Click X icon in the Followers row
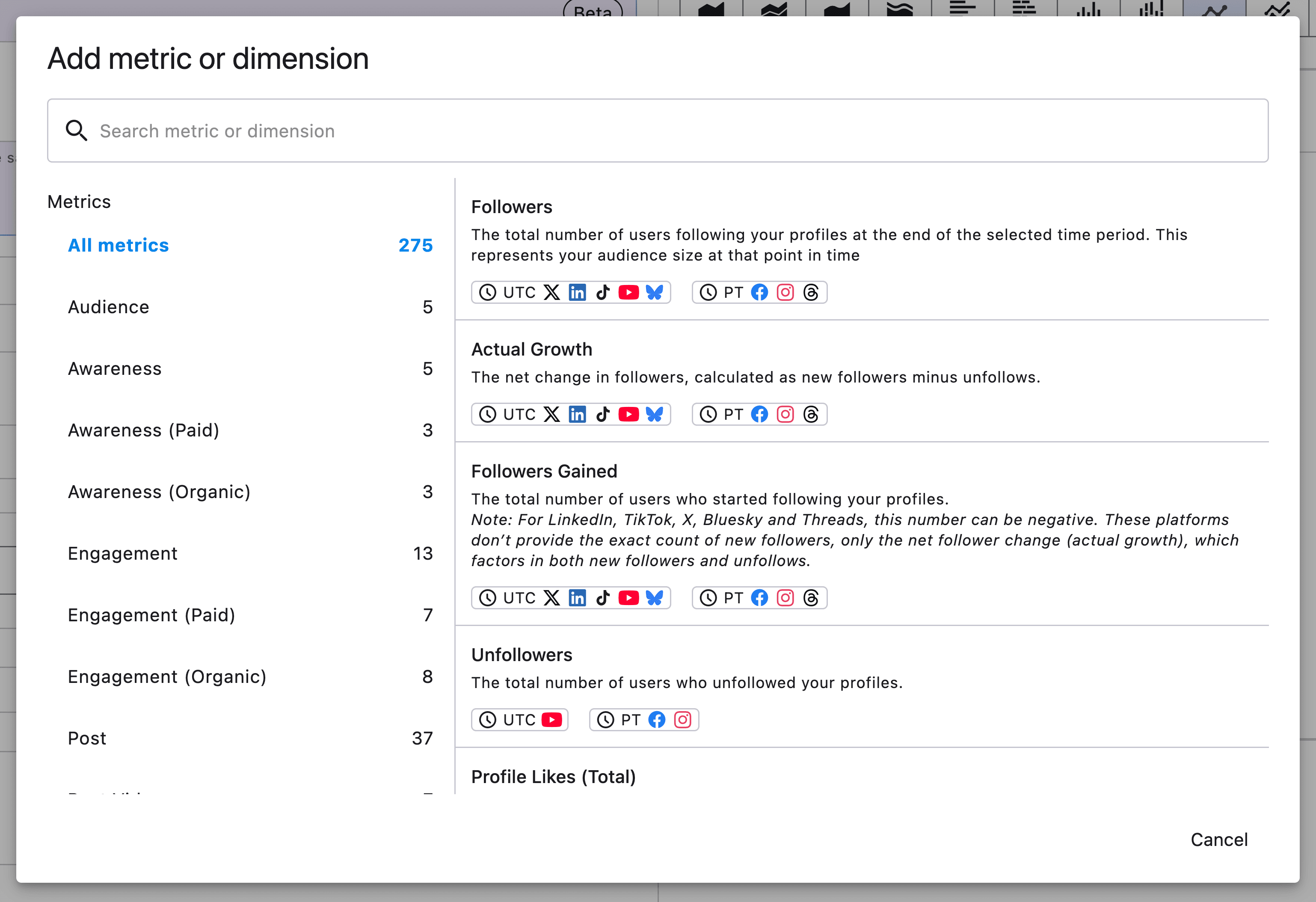 [551, 293]
